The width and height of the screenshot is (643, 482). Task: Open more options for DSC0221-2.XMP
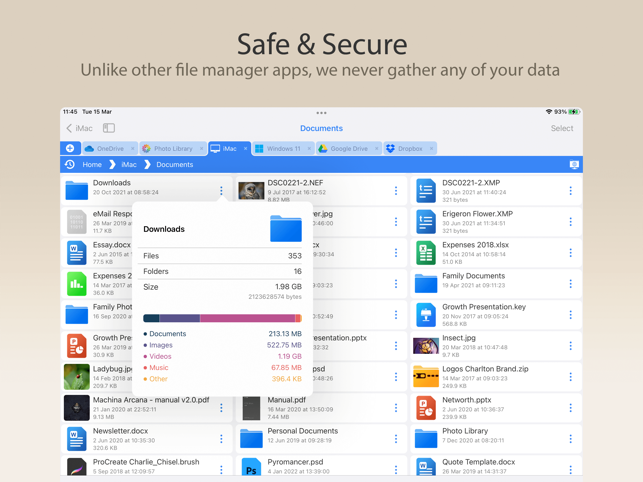click(570, 190)
